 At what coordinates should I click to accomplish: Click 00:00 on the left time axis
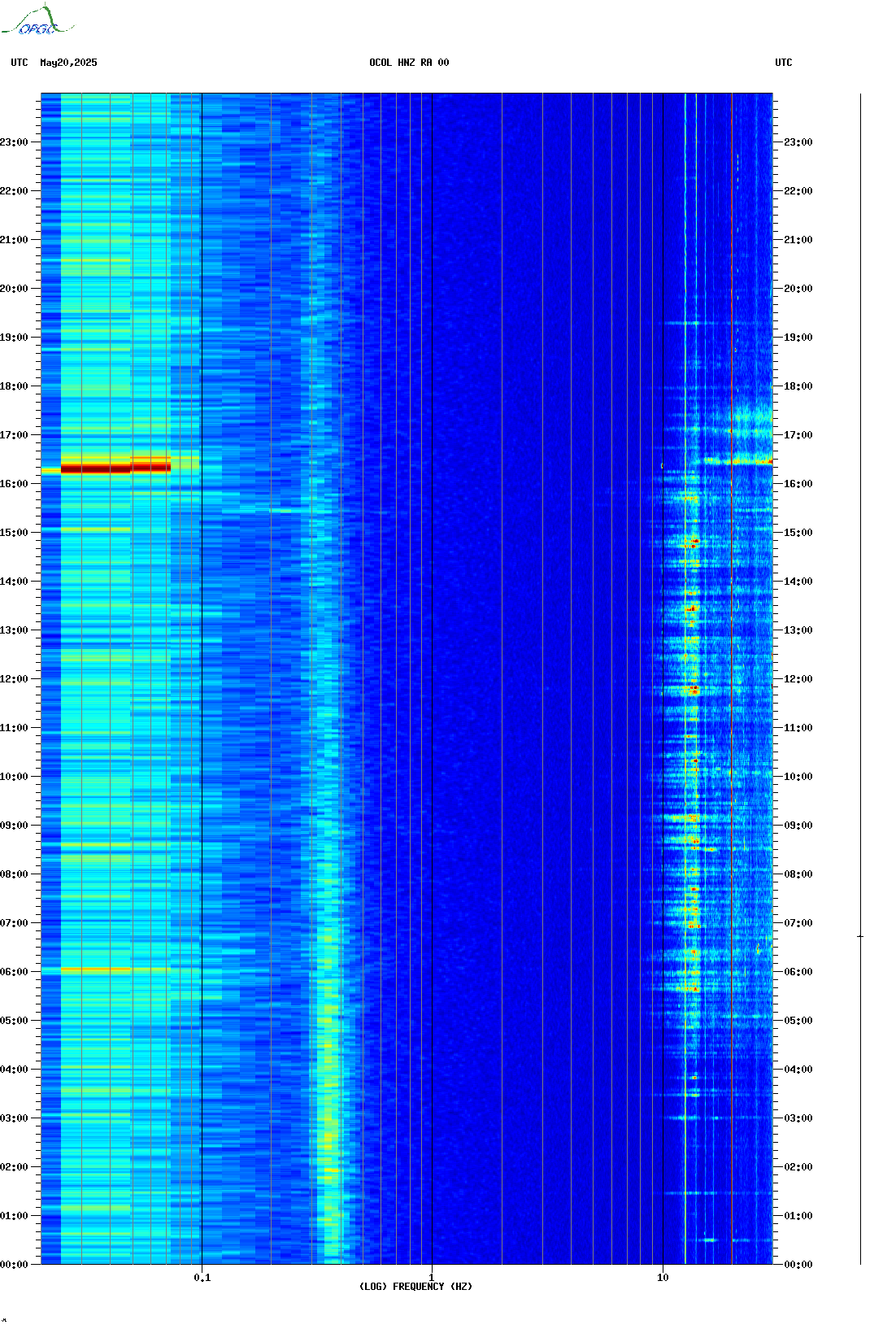pyautogui.click(x=14, y=1265)
